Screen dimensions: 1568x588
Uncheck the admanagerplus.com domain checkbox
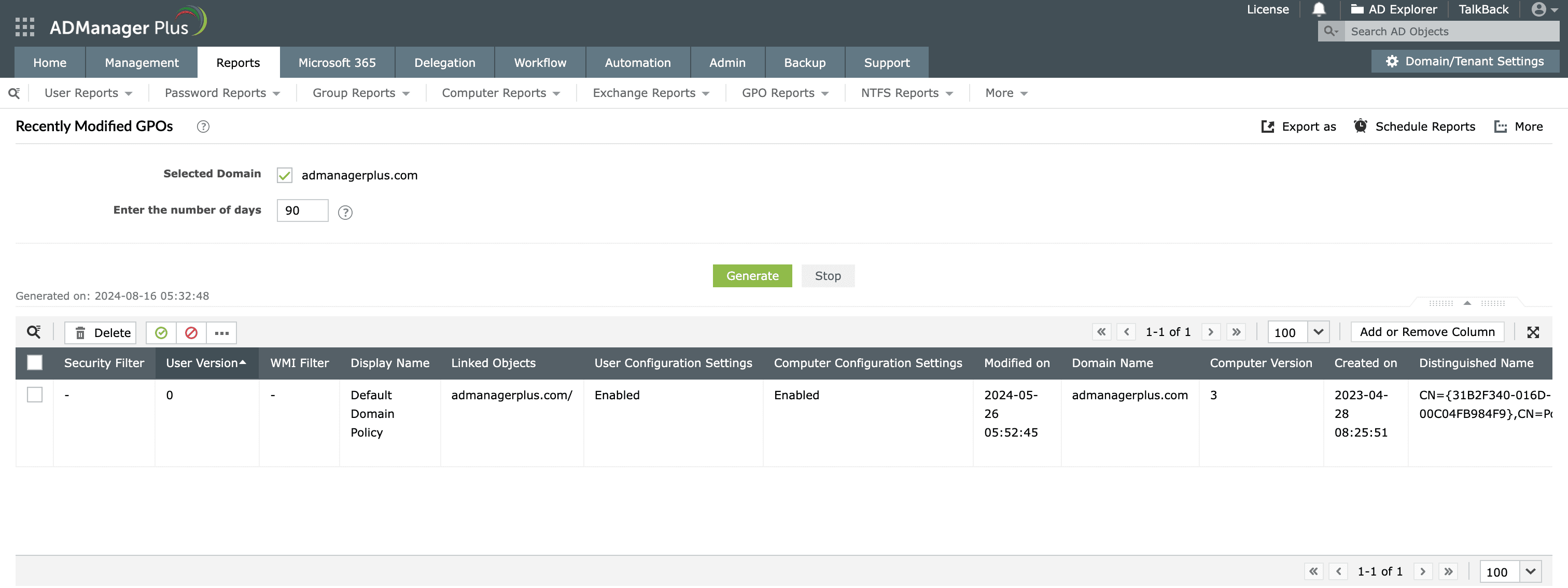coord(284,175)
